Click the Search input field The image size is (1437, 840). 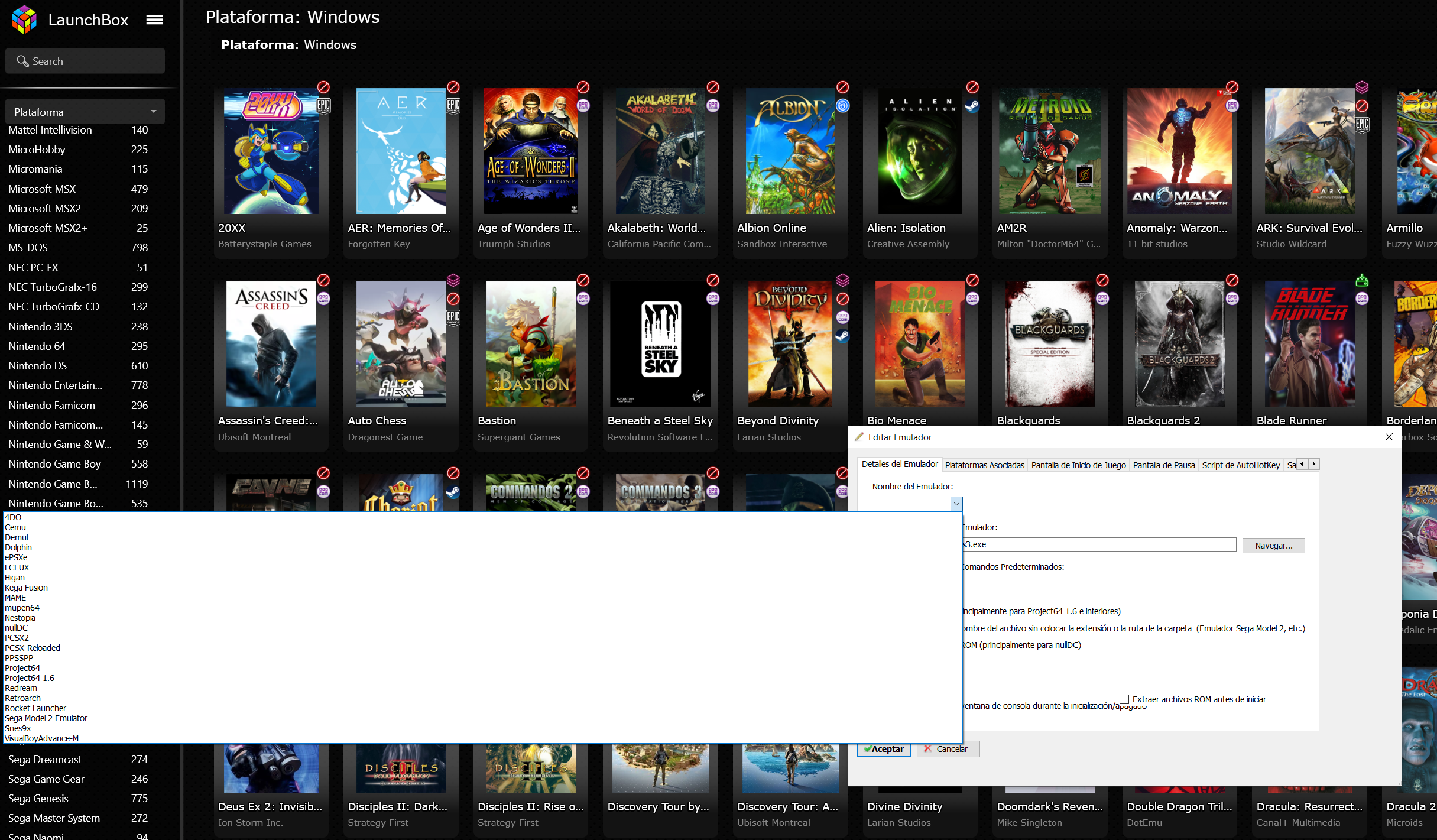click(x=85, y=61)
